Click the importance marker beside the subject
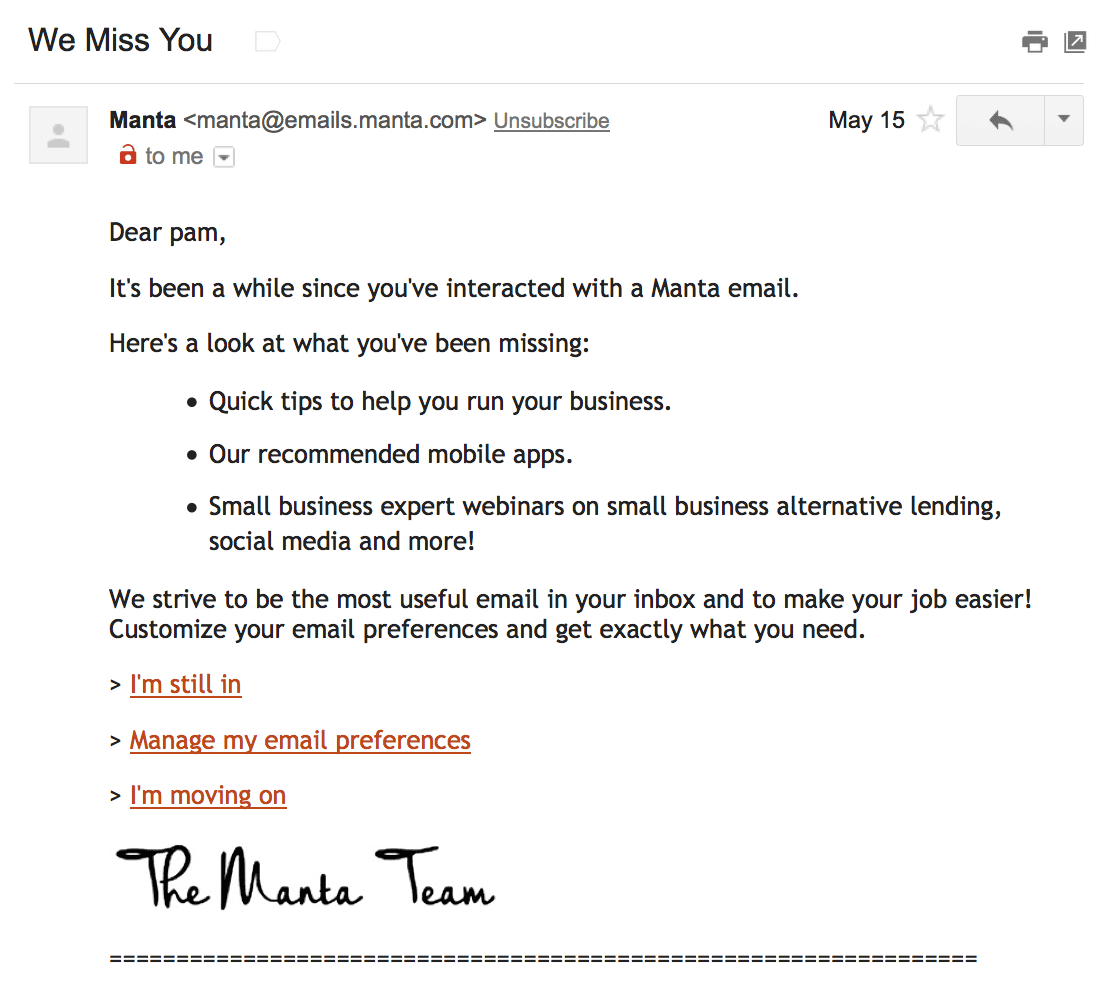Image resolution: width=1118 pixels, height=988 pixels. (267, 41)
